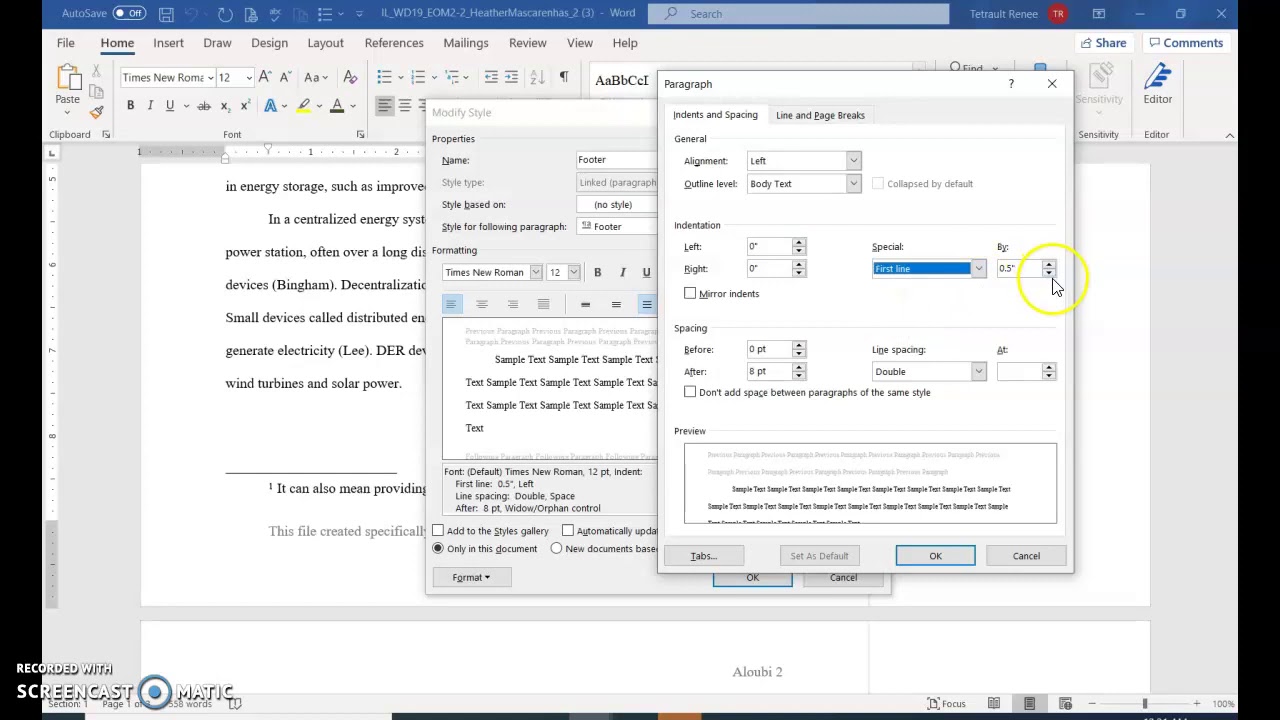Click the Share button
The width and height of the screenshot is (1280, 720).
click(1102, 43)
